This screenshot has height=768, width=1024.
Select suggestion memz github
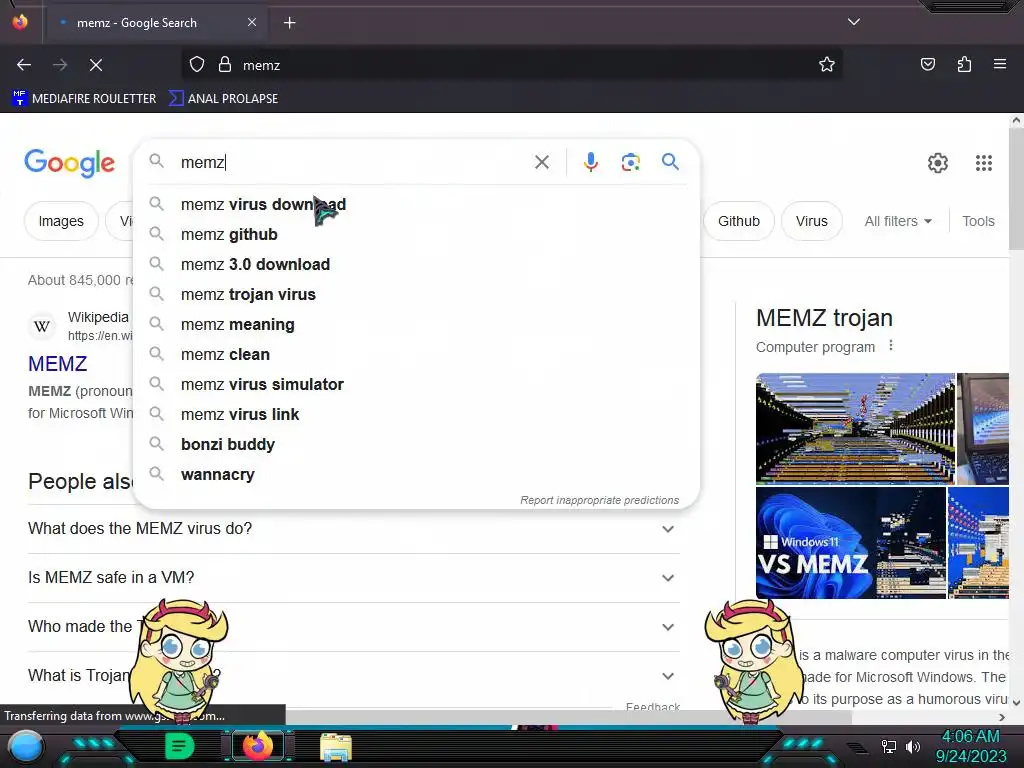416,234
